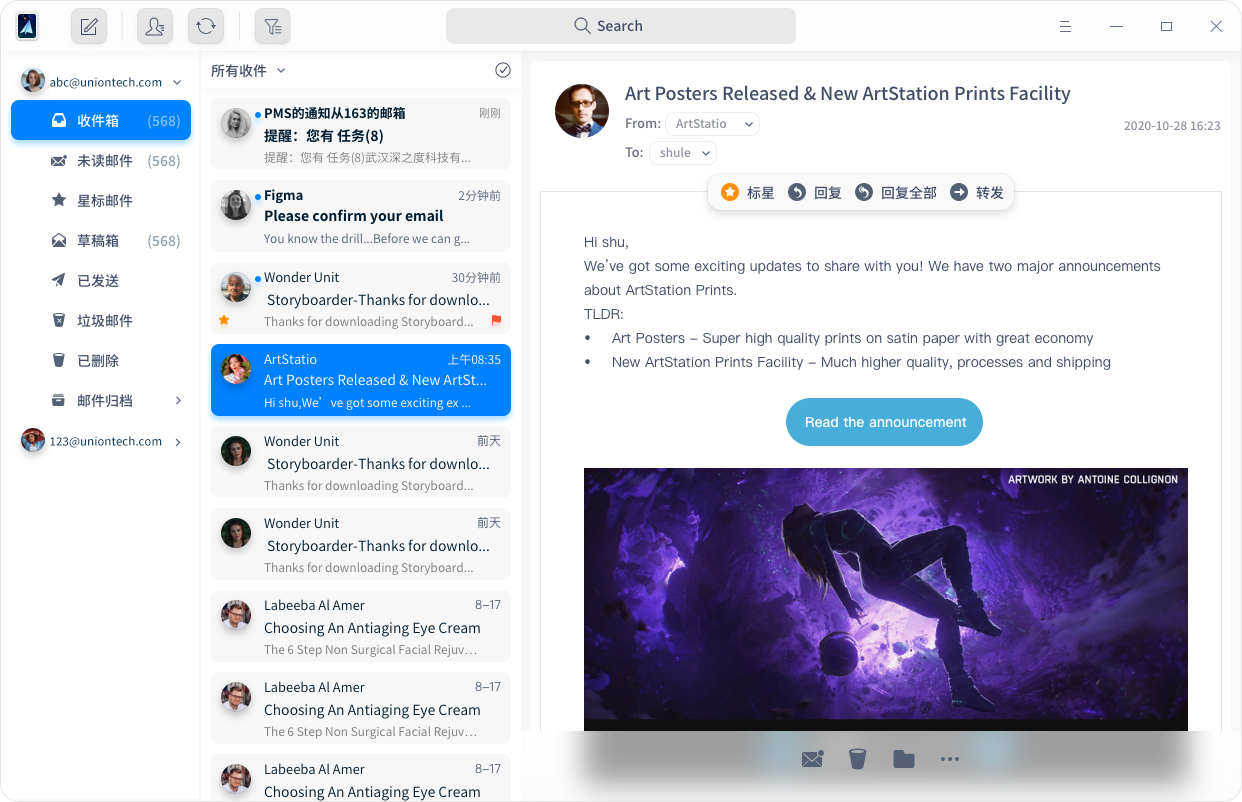Viewport: 1242px width, 802px height.
Task: Click the 2020-10-28 16:23 timestamp
Action: (x=1172, y=126)
